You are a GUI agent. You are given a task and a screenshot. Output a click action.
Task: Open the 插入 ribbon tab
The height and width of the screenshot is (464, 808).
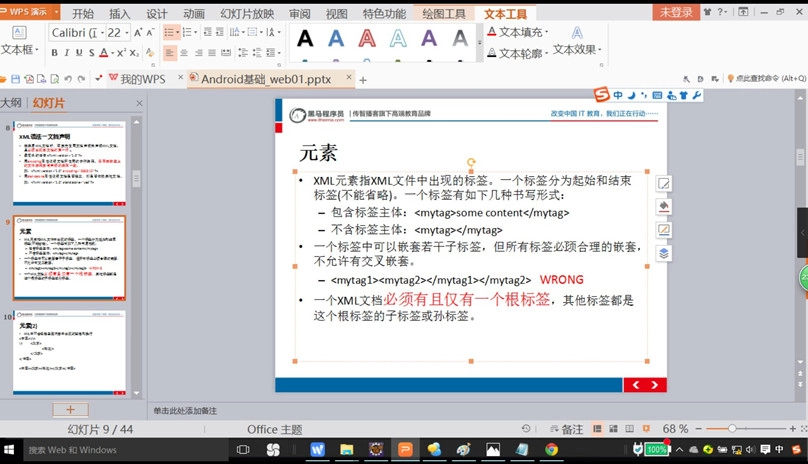[x=120, y=13]
